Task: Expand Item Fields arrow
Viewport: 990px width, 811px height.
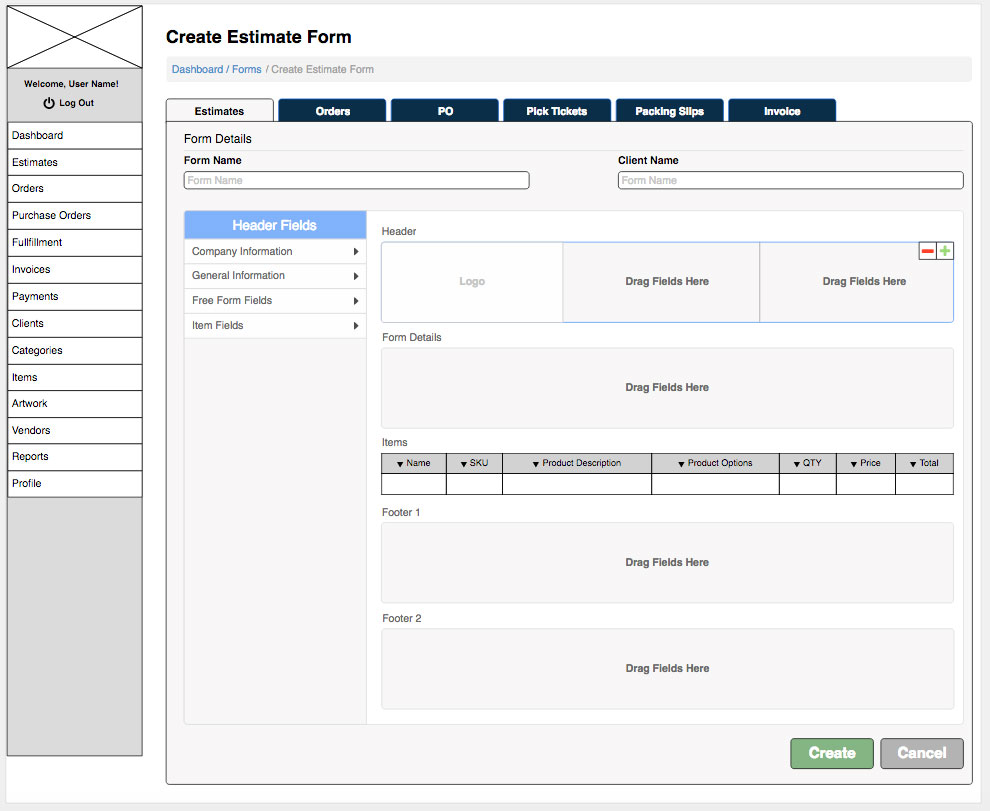Action: point(356,326)
